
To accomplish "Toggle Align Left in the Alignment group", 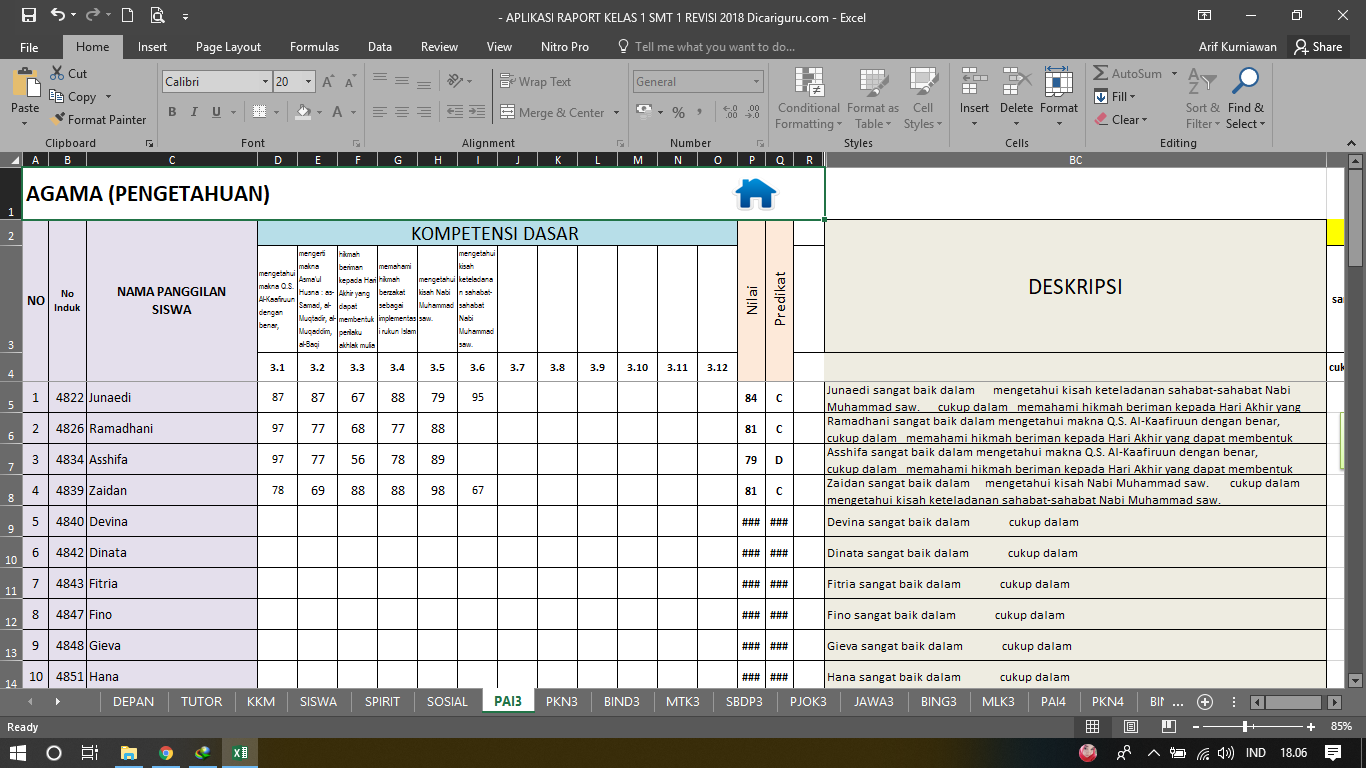I will pyautogui.click(x=378, y=112).
